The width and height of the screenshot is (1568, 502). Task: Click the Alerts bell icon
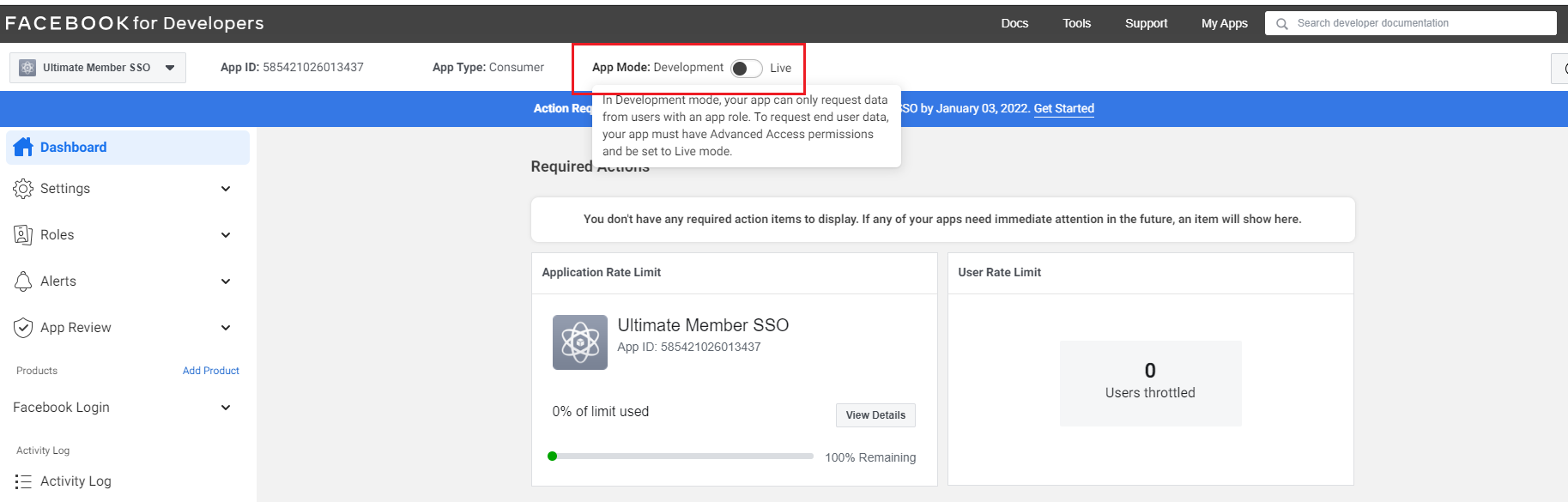tap(23, 281)
